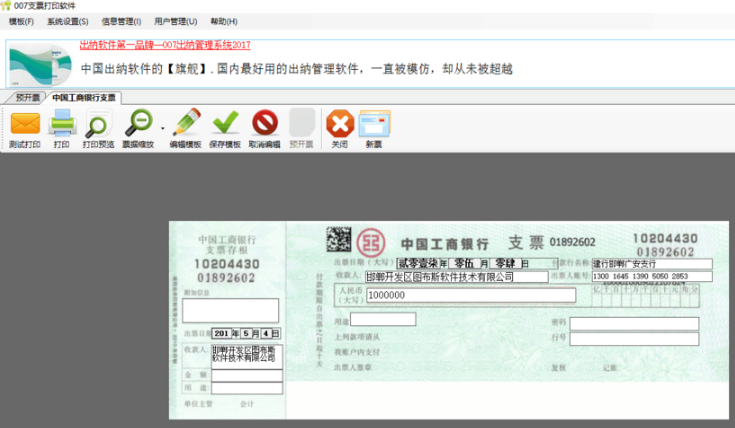The height and width of the screenshot is (428, 735).
Task: Click the year field 贰零壹柒
Action: pos(419,263)
